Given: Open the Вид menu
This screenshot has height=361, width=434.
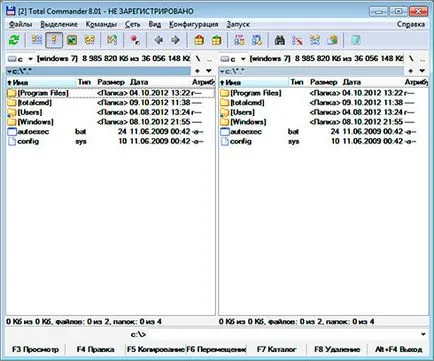Looking at the screenshot, I should 155,24.
